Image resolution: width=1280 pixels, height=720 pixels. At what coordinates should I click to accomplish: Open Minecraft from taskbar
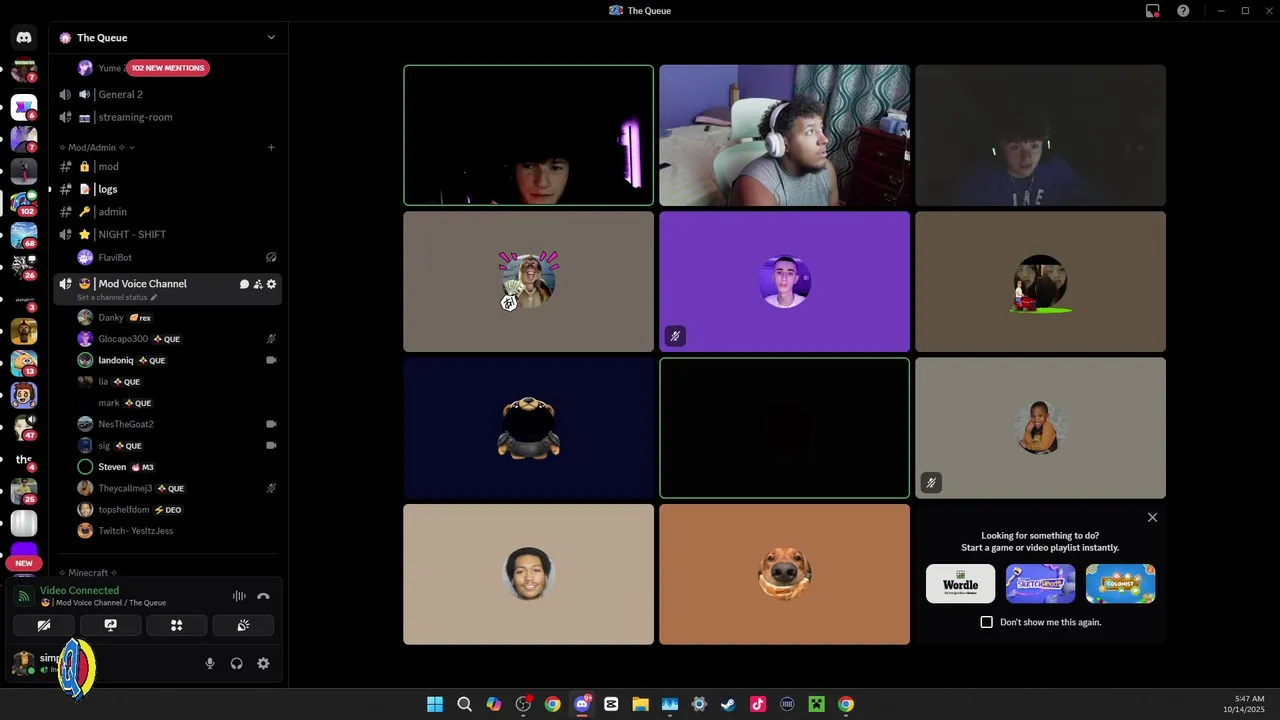[816, 704]
